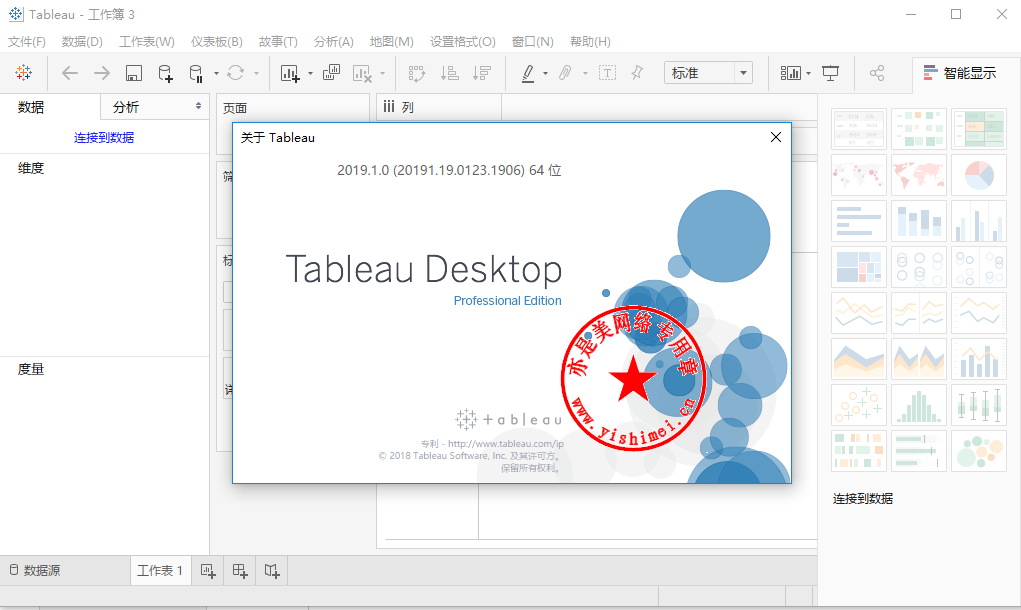Toggle the show mark labels icon
The width and height of the screenshot is (1021, 610).
pyautogui.click(x=607, y=73)
